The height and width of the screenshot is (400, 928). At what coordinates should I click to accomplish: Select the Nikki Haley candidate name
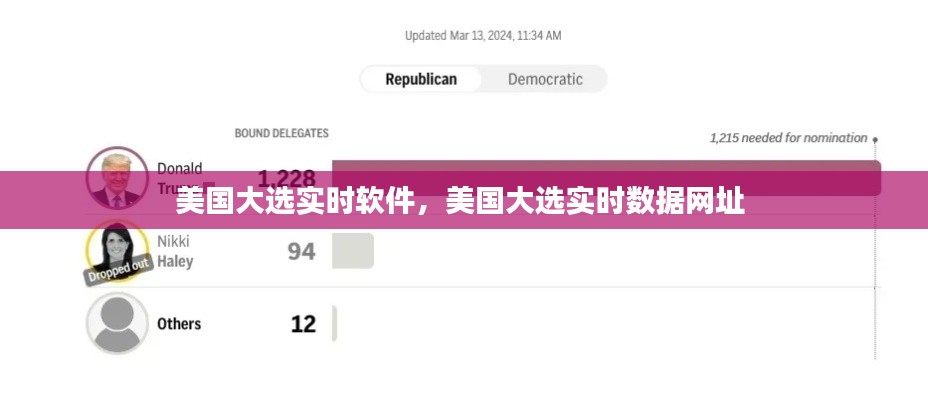coord(175,251)
